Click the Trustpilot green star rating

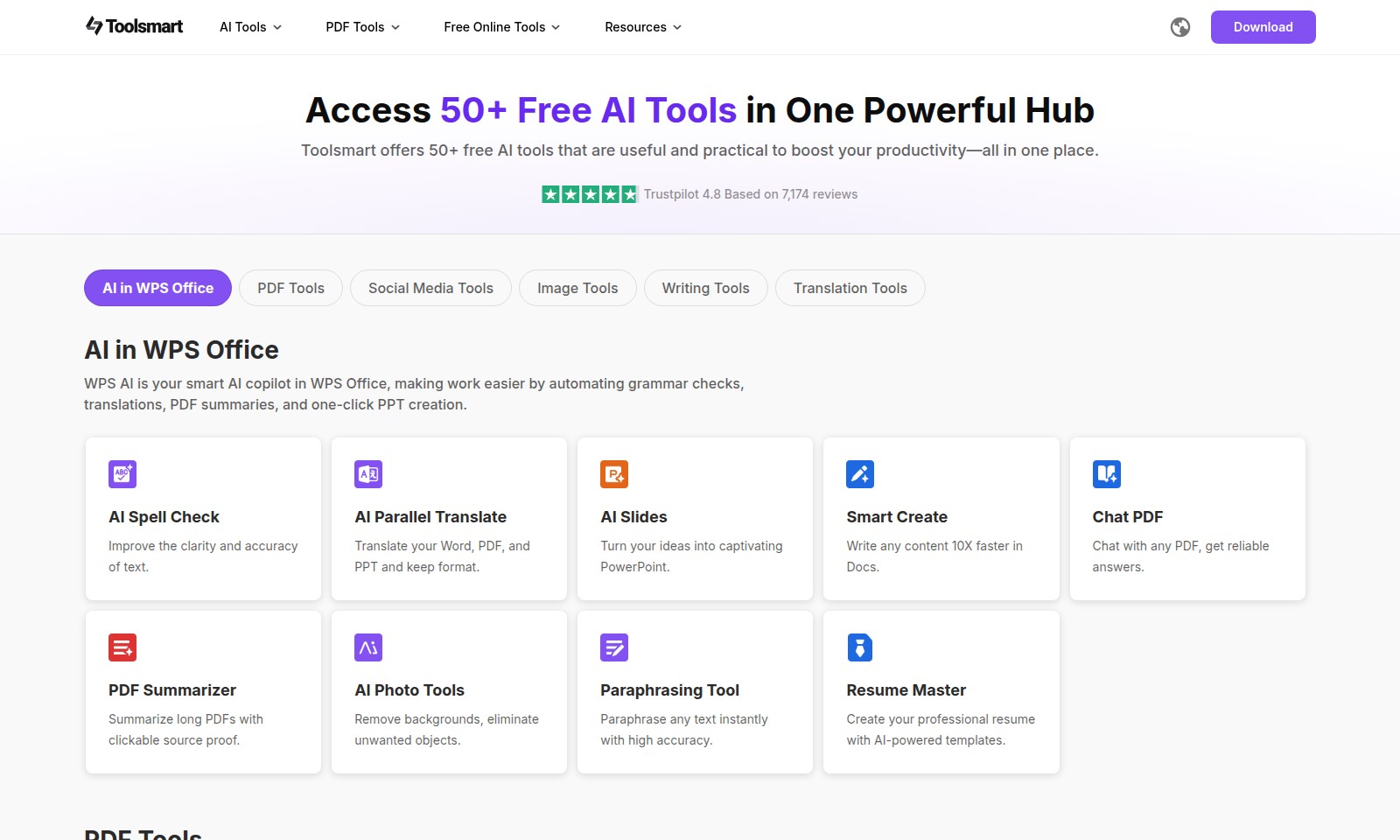click(x=590, y=194)
